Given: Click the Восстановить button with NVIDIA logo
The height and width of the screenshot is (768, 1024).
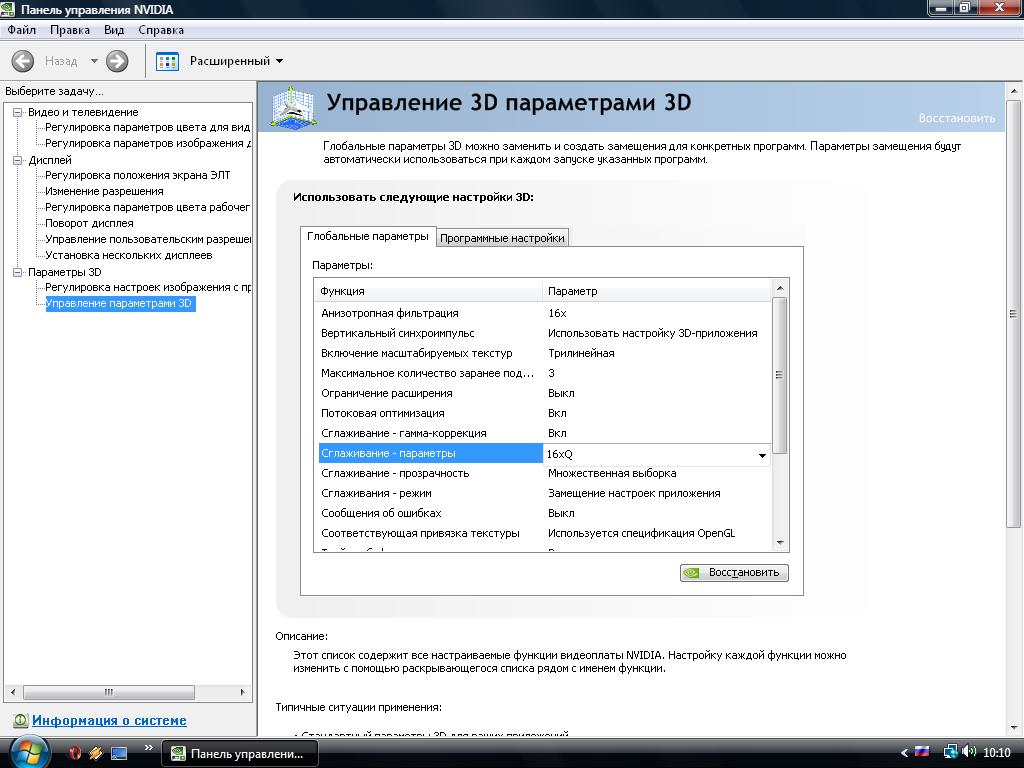Looking at the screenshot, I should coord(734,573).
